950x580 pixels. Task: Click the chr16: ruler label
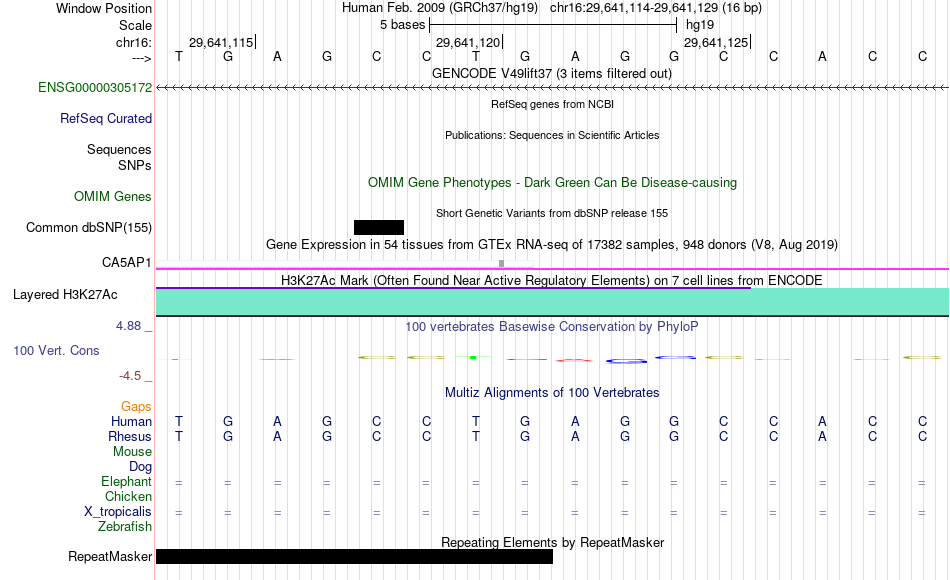point(134,42)
